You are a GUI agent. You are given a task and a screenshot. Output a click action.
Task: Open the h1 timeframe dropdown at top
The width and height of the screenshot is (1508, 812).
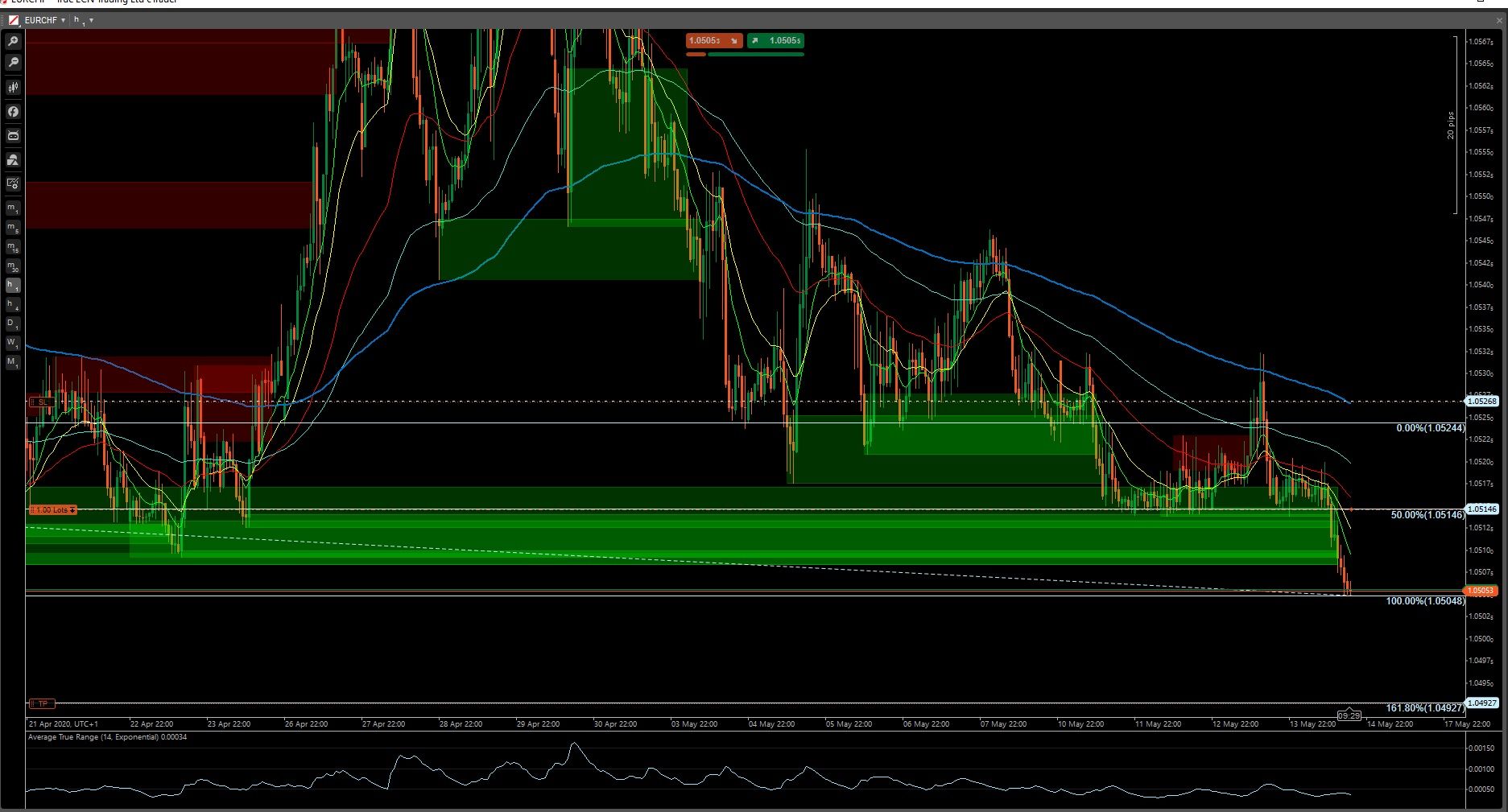click(x=84, y=20)
